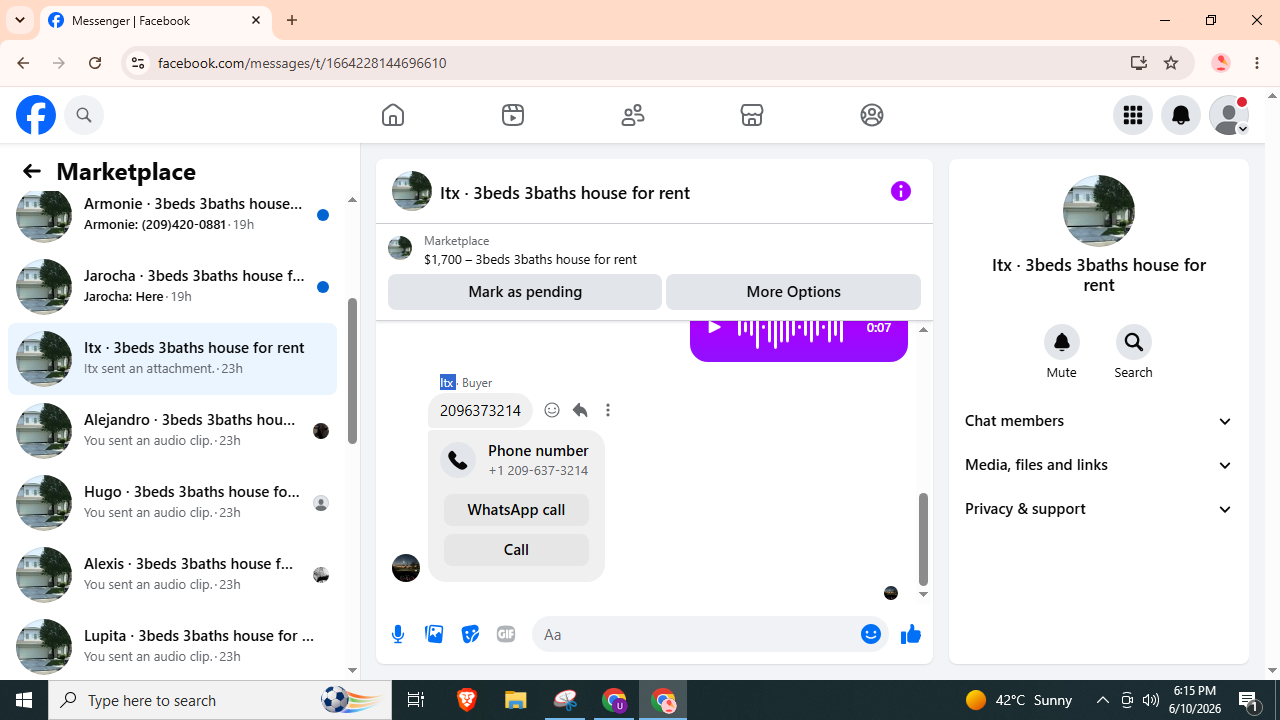Expand the Chat members section

click(x=1099, y=421)
